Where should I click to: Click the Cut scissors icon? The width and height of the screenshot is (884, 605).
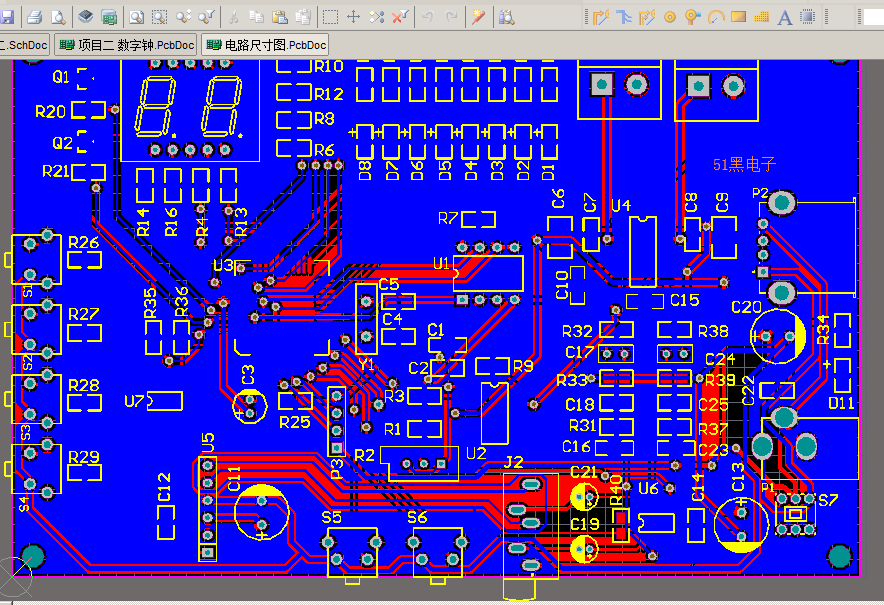tap(233, 17)
